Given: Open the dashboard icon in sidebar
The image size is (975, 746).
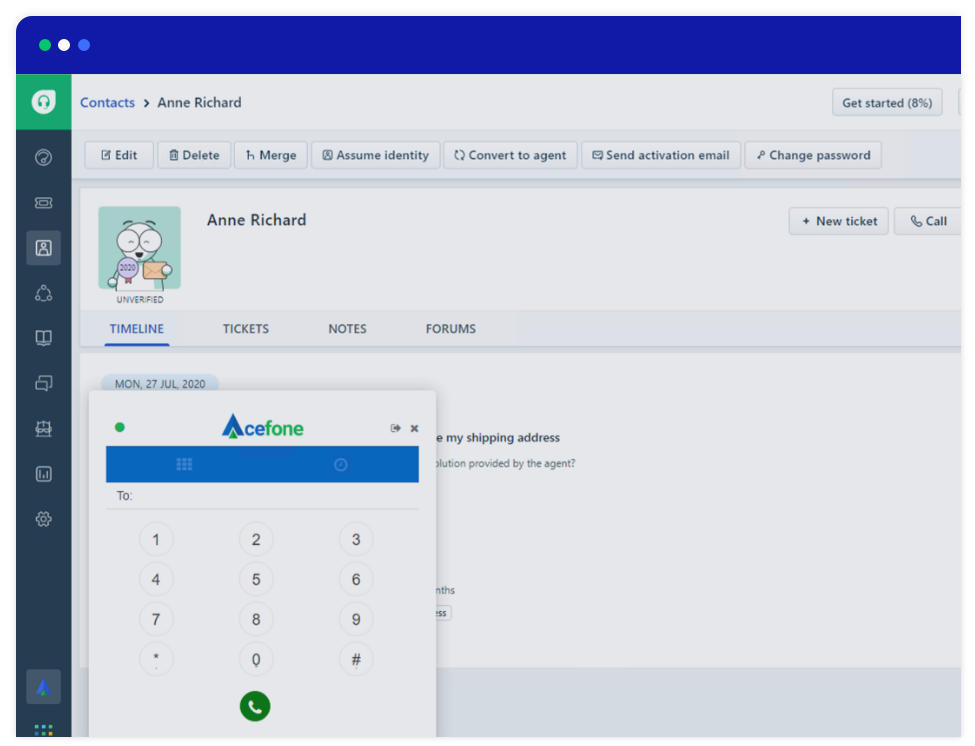Looking at the screenshot, I should coord(44,157).
